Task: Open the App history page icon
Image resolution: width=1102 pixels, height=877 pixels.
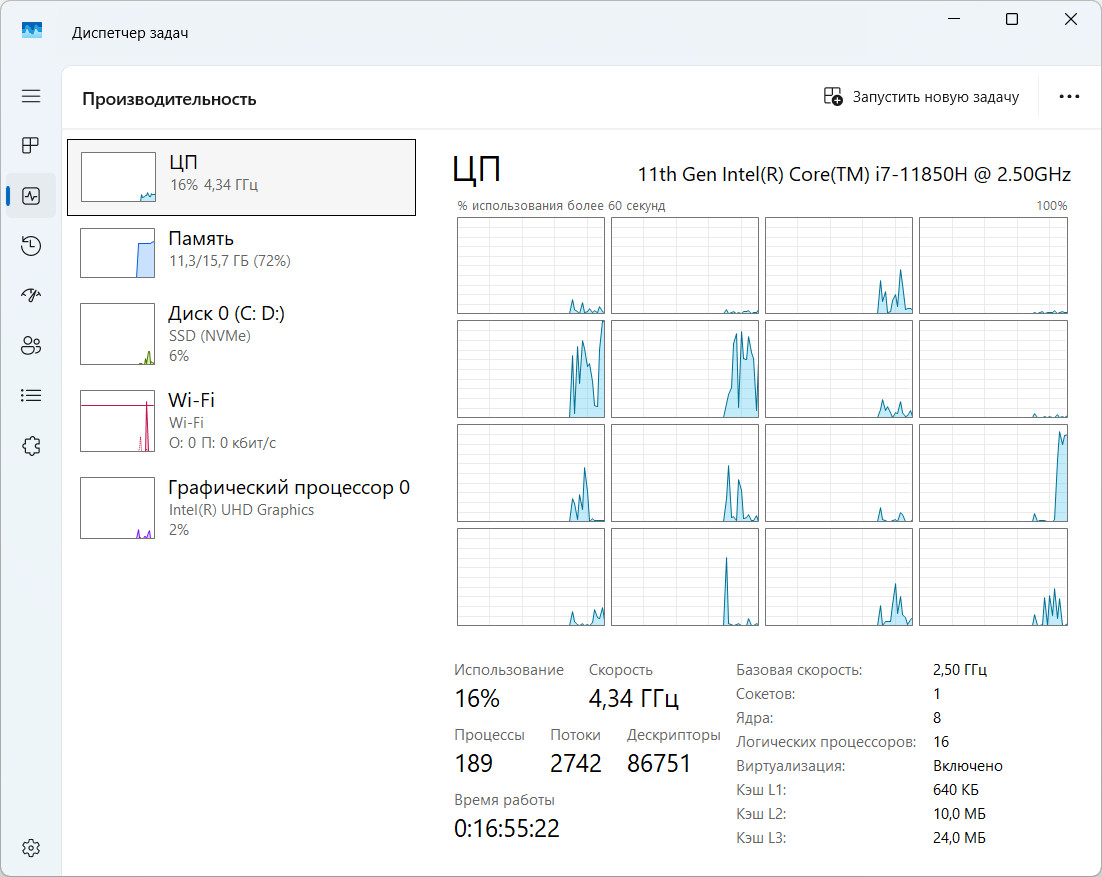Action: pos(31,246)
